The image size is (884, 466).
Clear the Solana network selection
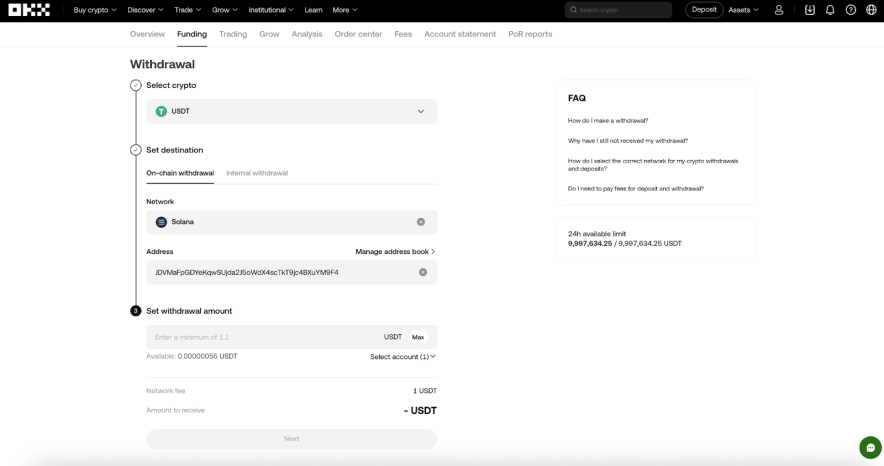tap(421, 222)
